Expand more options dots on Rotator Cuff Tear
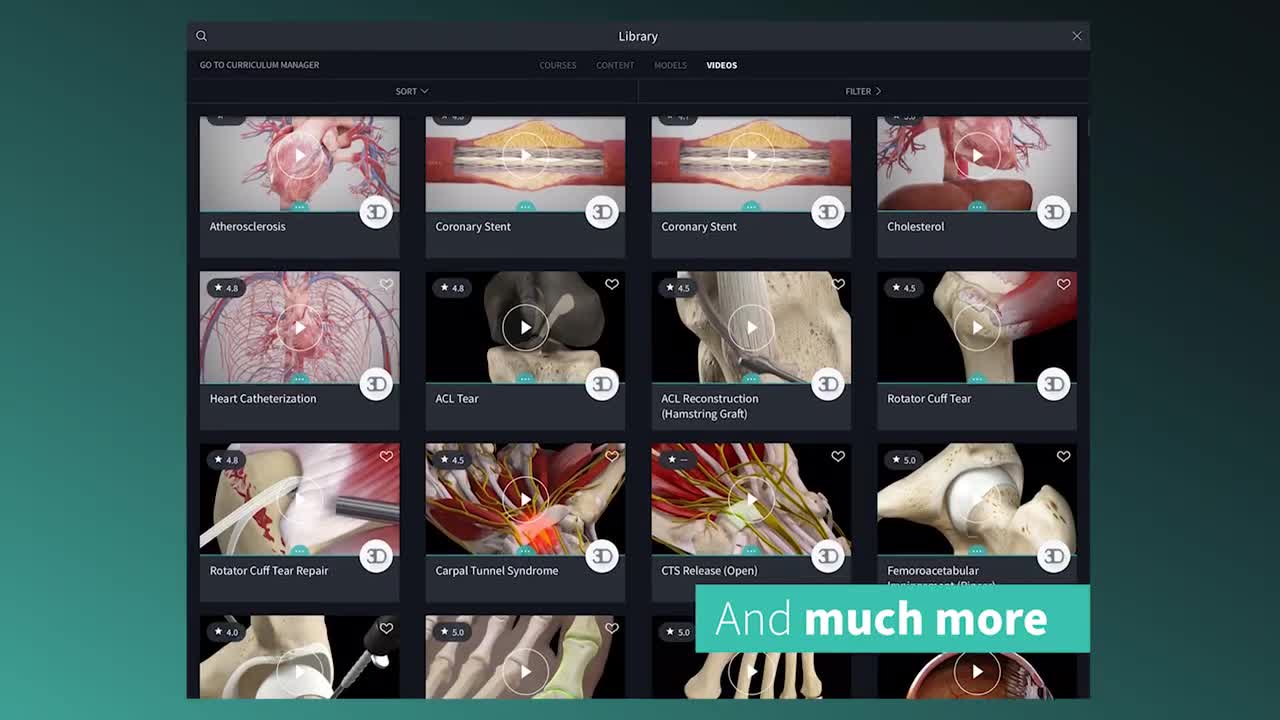Viewport: 1280px width, 720px height. coord(977,379)
